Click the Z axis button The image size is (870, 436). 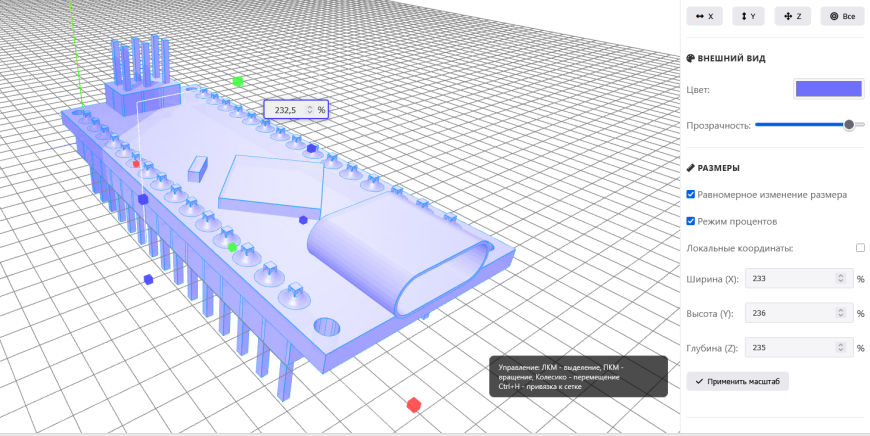792,17
